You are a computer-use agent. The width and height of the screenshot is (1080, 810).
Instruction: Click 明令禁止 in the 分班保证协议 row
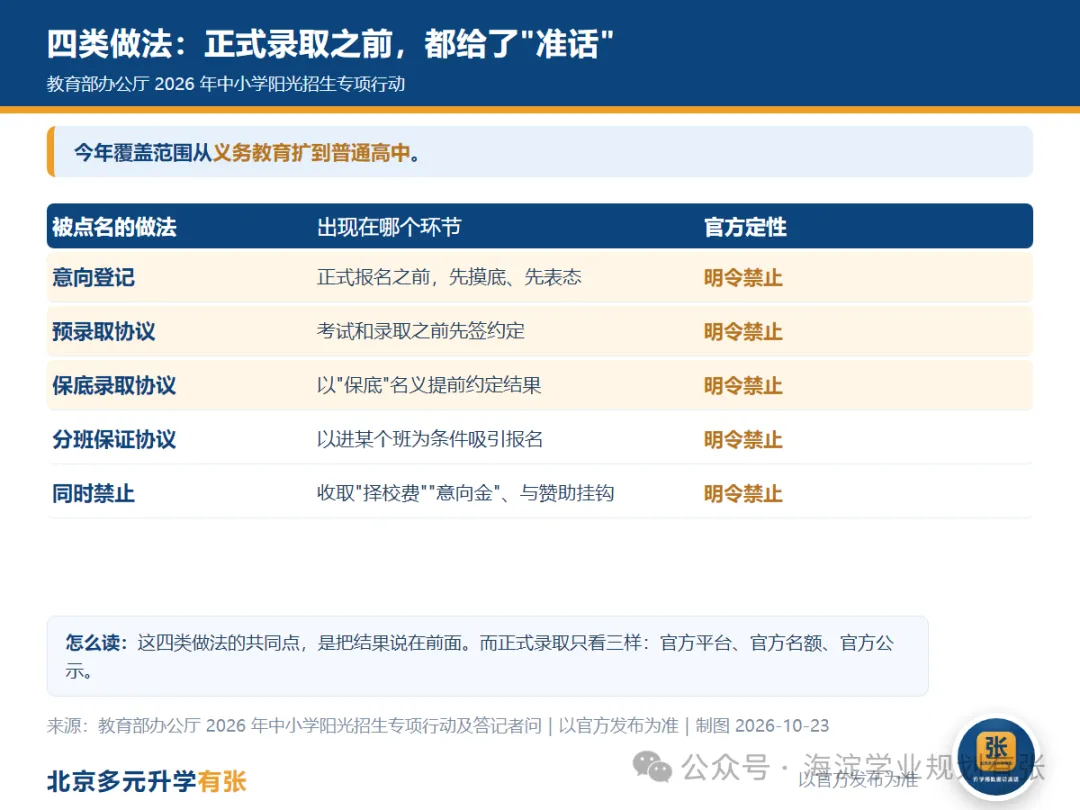click(743, 439)
